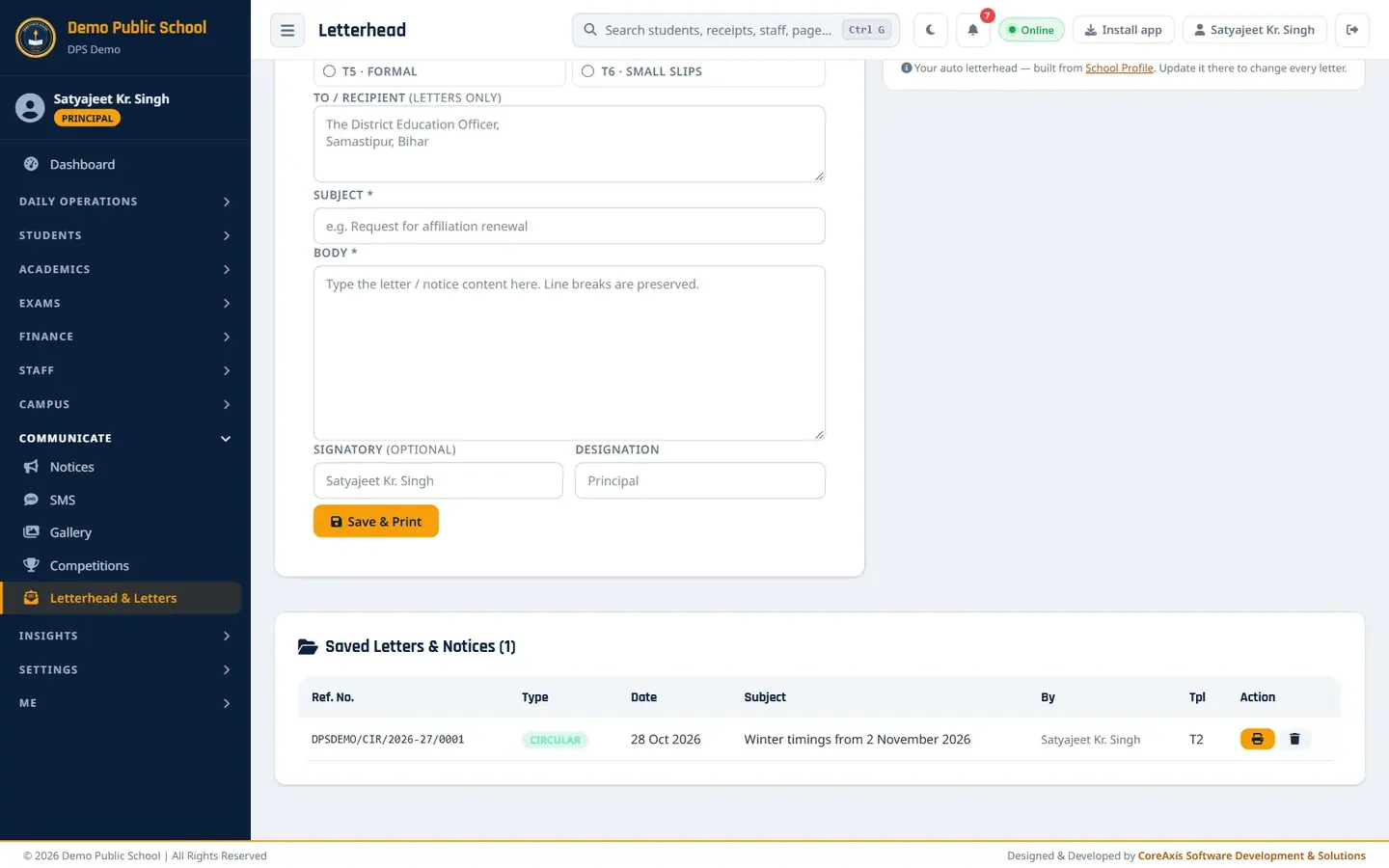
Task: Open the Dashboard icon in sidebar
Action: click(x=31, y=164)
